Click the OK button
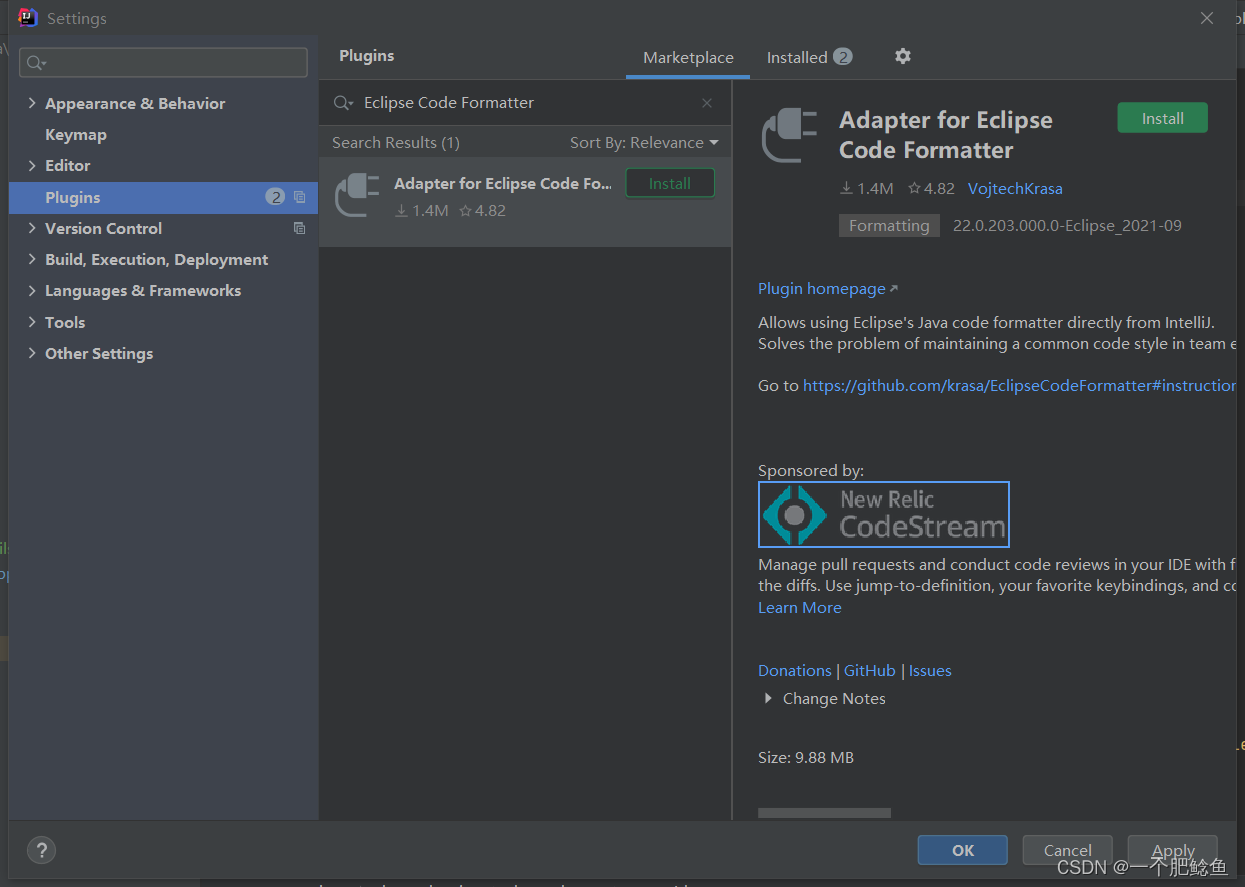1245x887 pixels. tap(962, 850)
